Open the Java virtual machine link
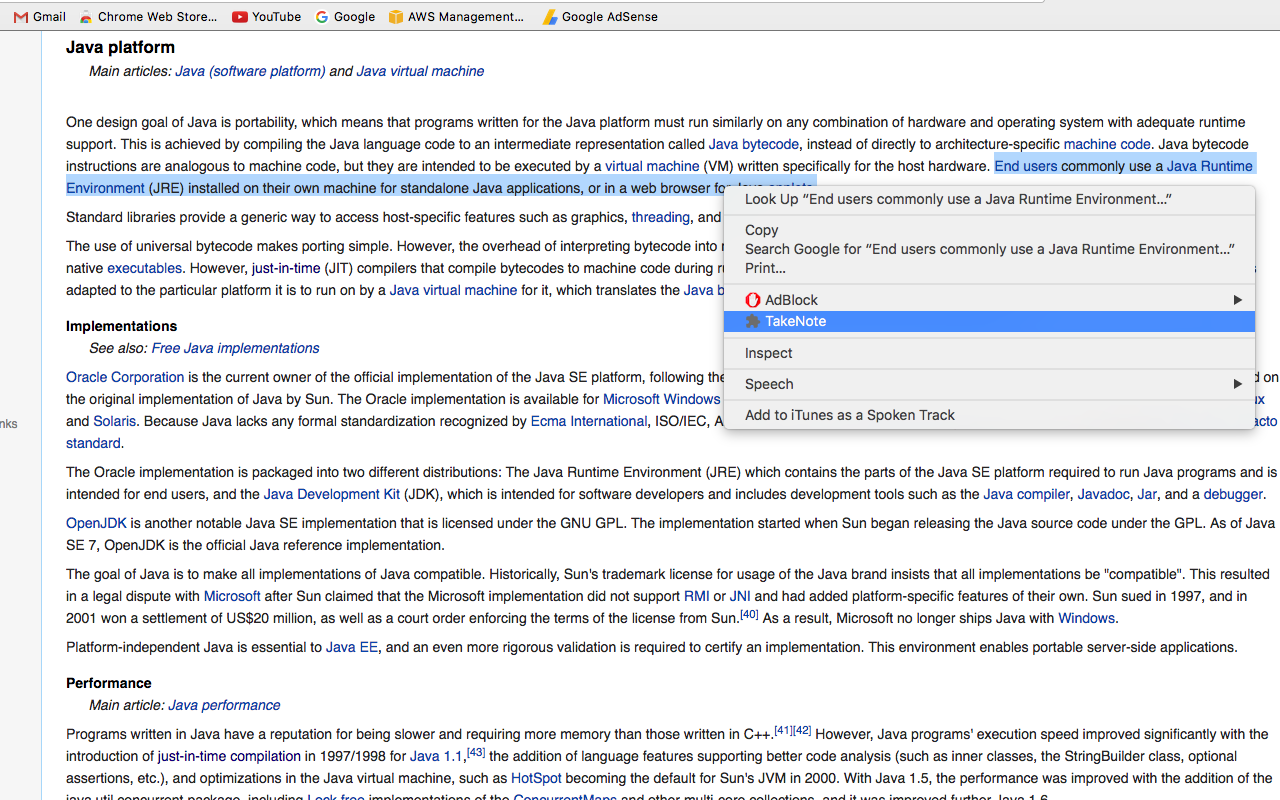 (420, 71)
